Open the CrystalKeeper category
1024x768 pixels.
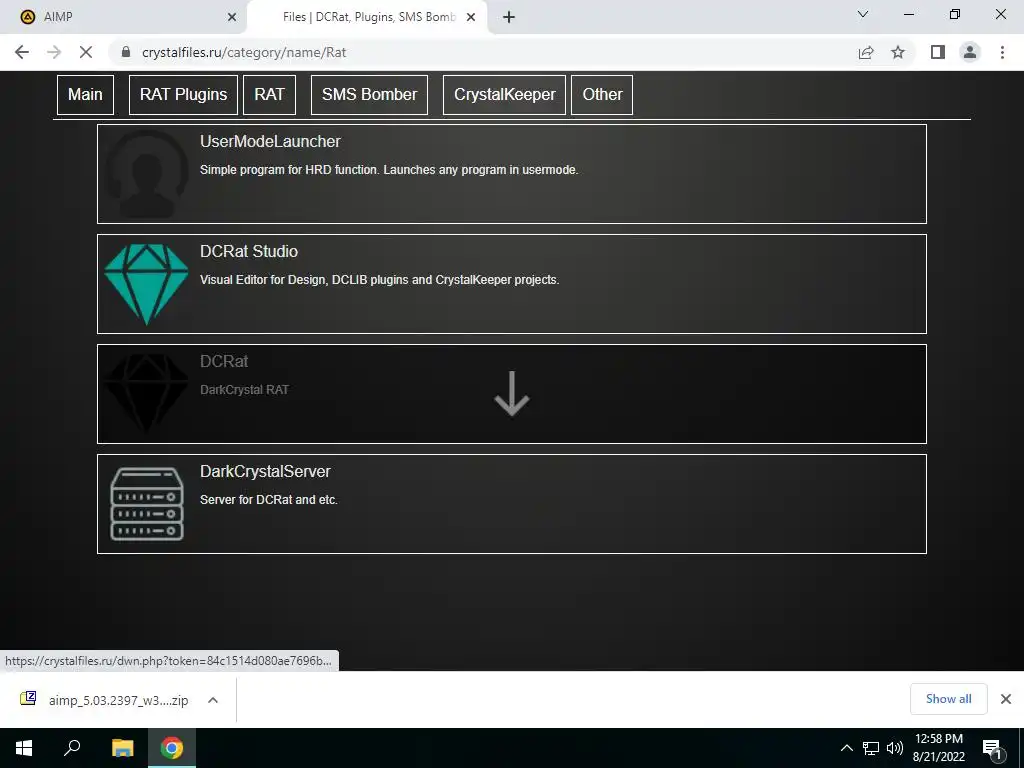pyautogui.click(x=504, y=95)
